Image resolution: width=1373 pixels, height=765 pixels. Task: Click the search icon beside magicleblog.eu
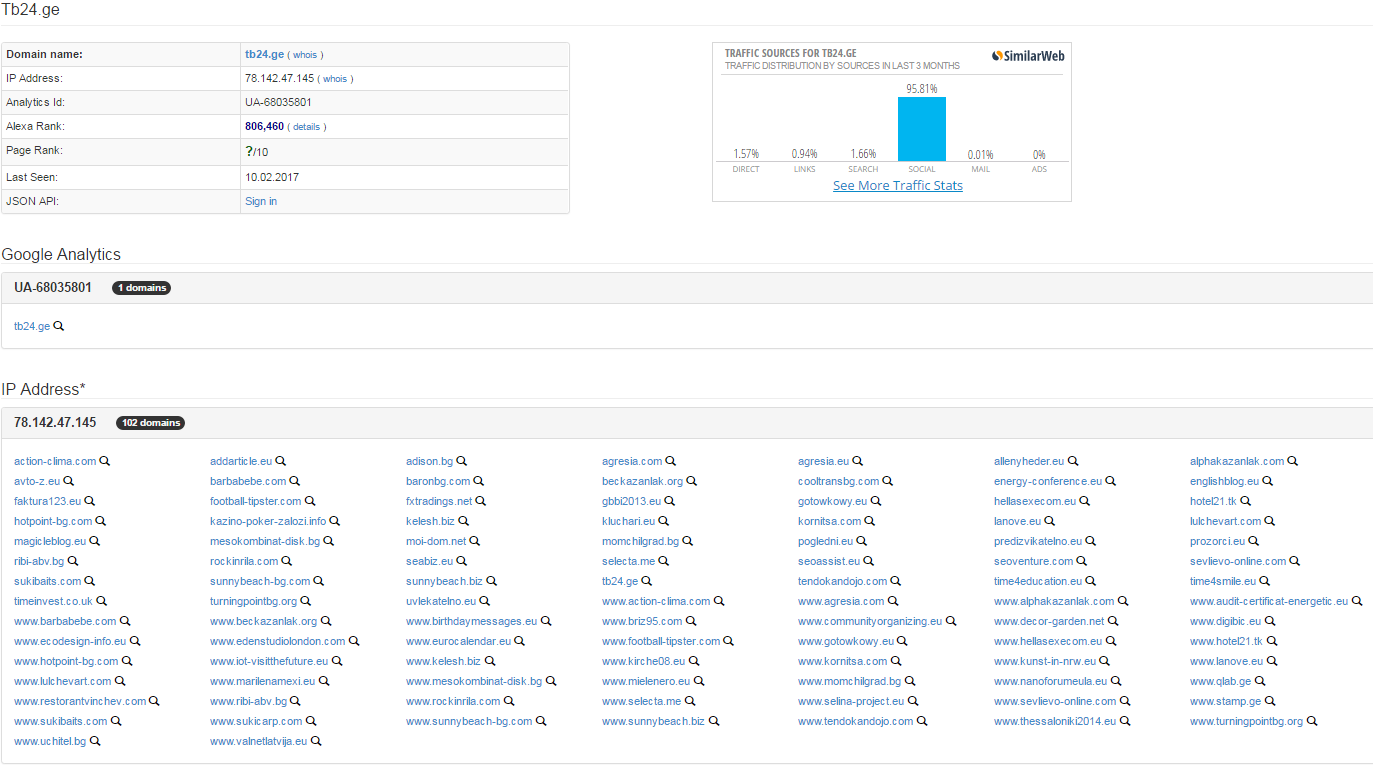pyautogui.click(x=95, y=541)
